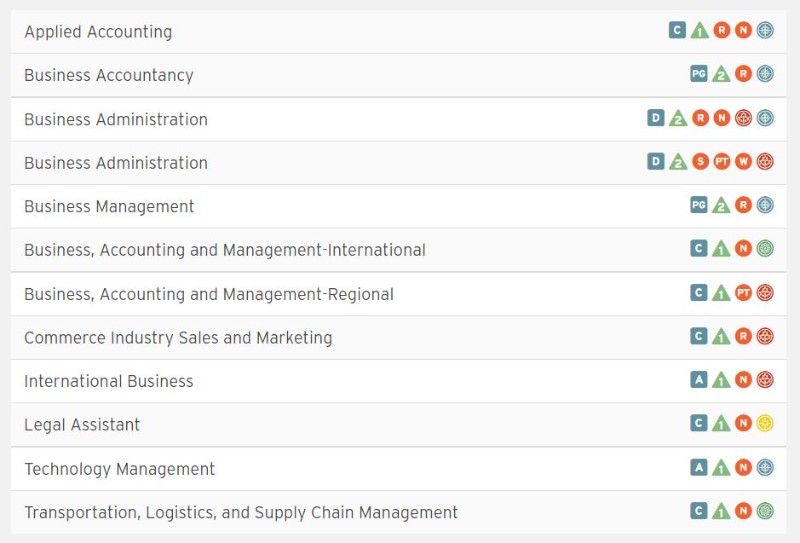This screenshot has width=800, height=543.
Task: Click the PG icon next to Business Accountancy
Action: pyautogui.click(x=698, y=74)
